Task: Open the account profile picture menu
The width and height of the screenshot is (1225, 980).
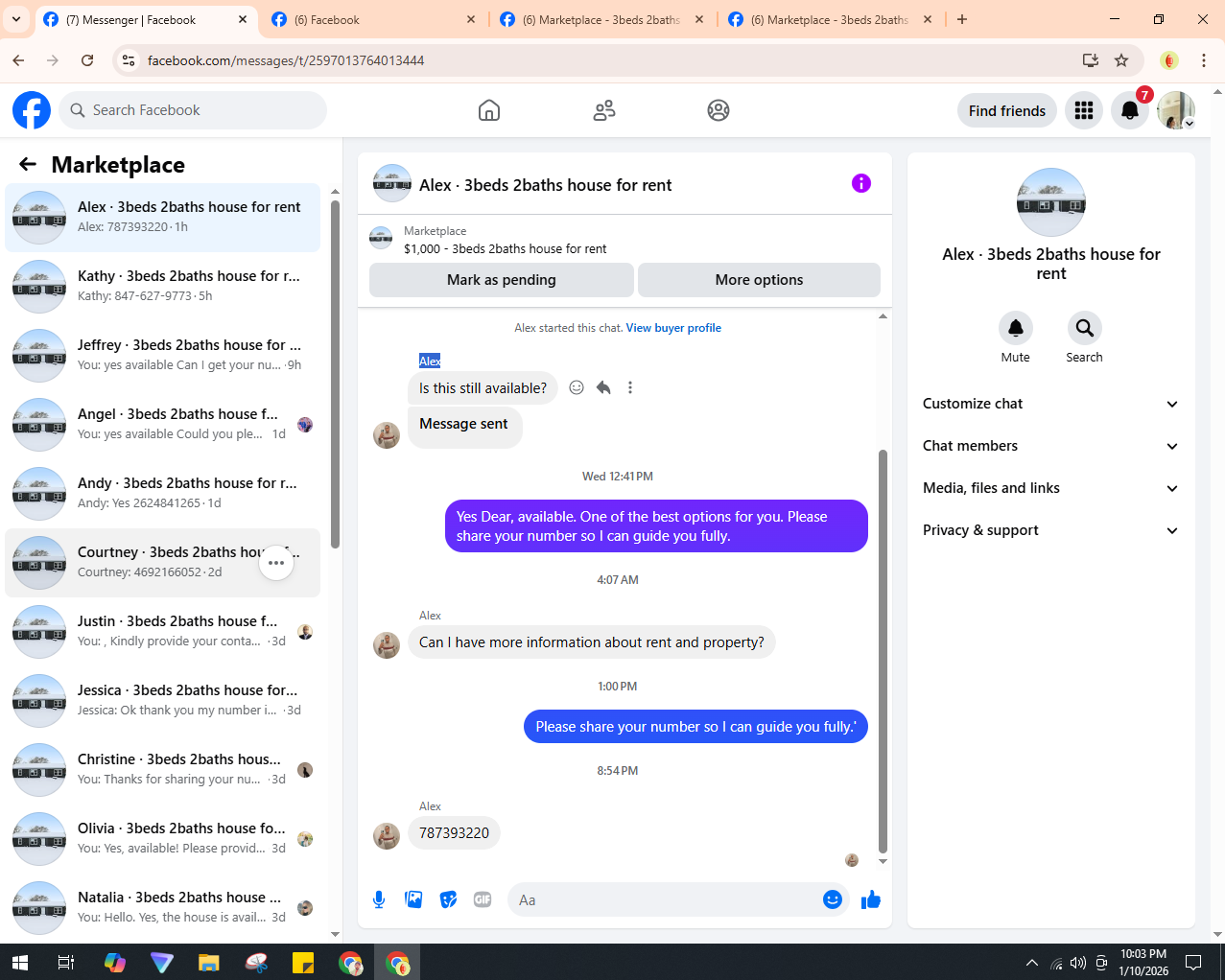Action: tap(1176, 110)
